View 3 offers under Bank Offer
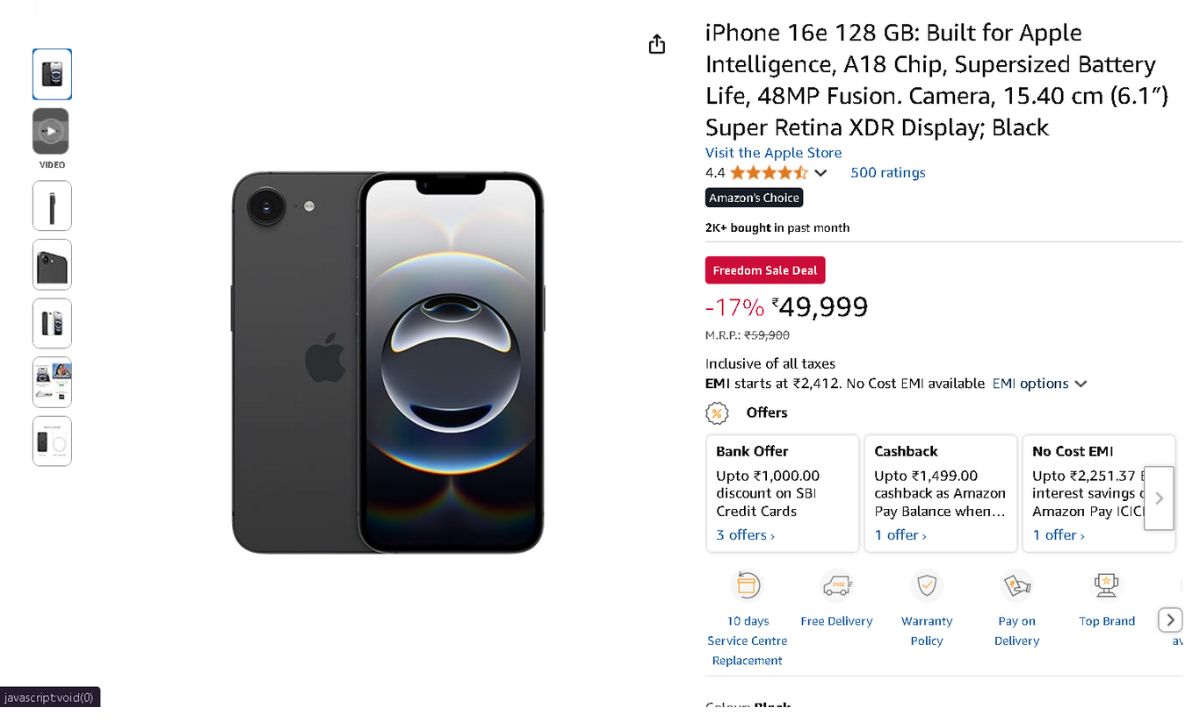 [745, 535]
